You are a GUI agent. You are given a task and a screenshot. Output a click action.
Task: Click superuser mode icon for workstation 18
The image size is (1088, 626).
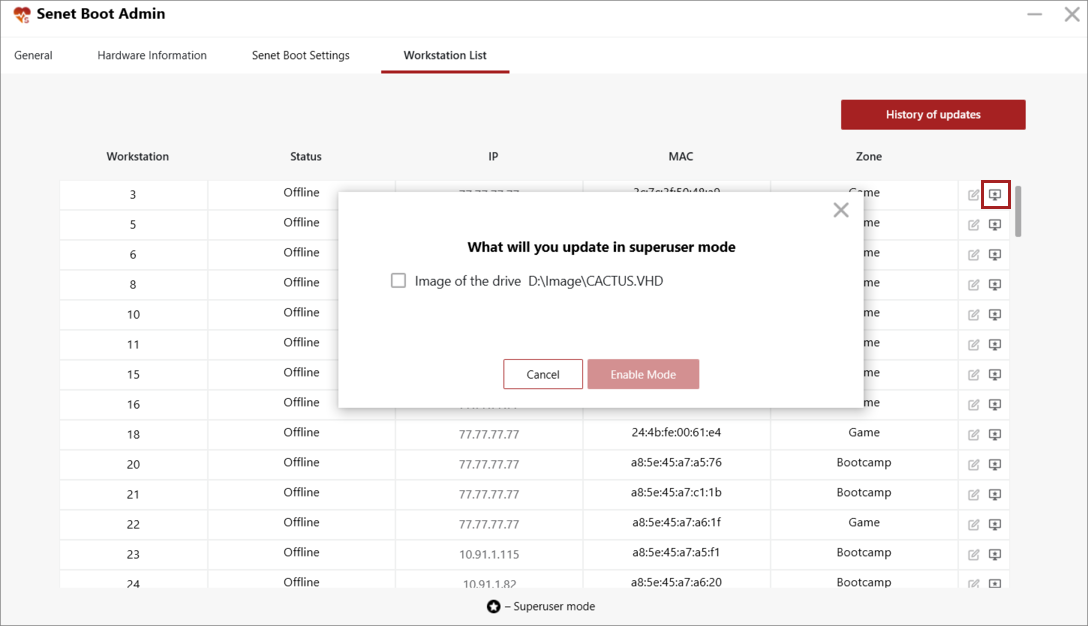coord(995,434)
